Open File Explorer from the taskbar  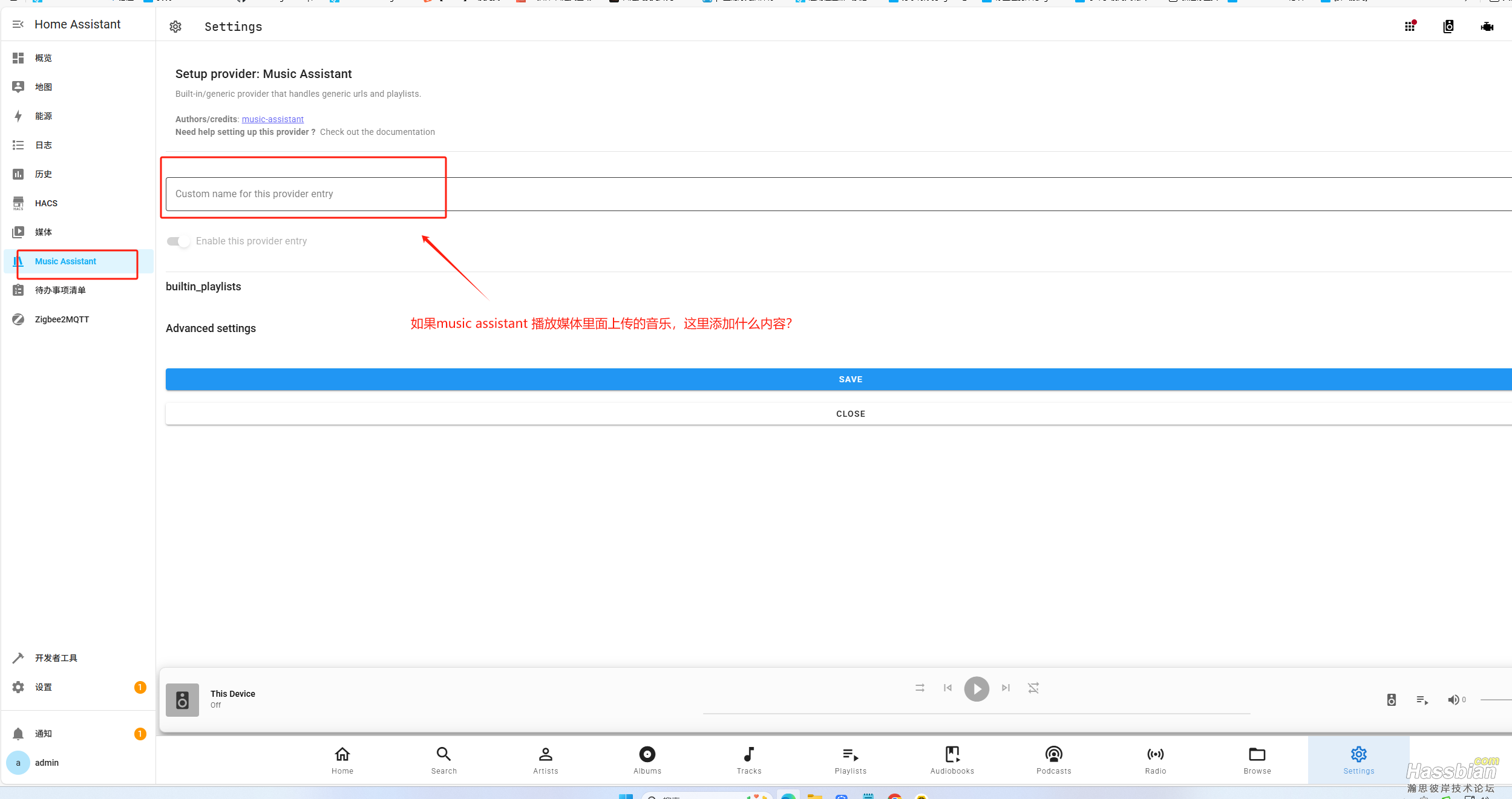click(814, 796)
